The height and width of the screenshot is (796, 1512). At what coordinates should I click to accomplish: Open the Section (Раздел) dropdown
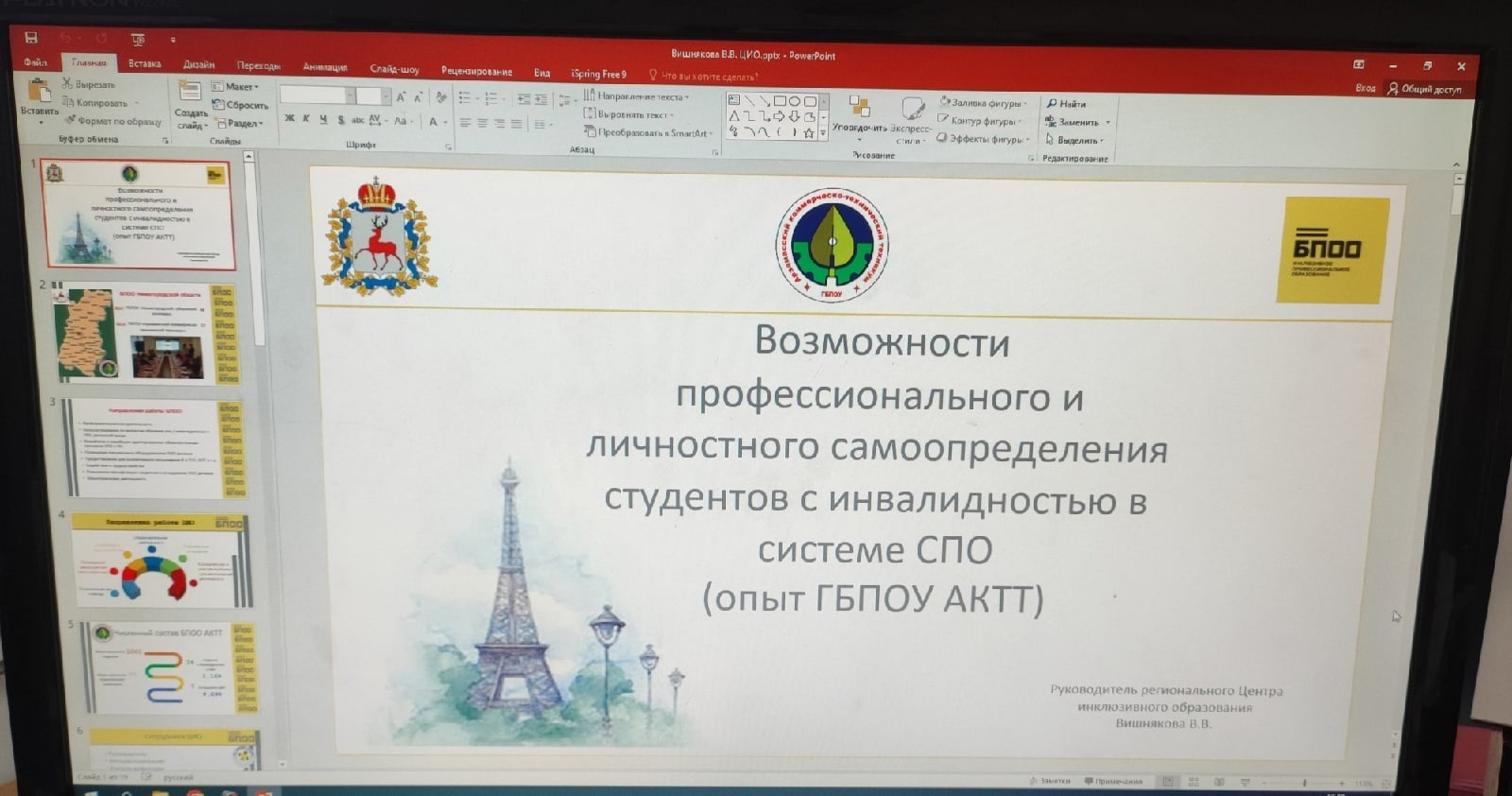[x=240, y=123]
